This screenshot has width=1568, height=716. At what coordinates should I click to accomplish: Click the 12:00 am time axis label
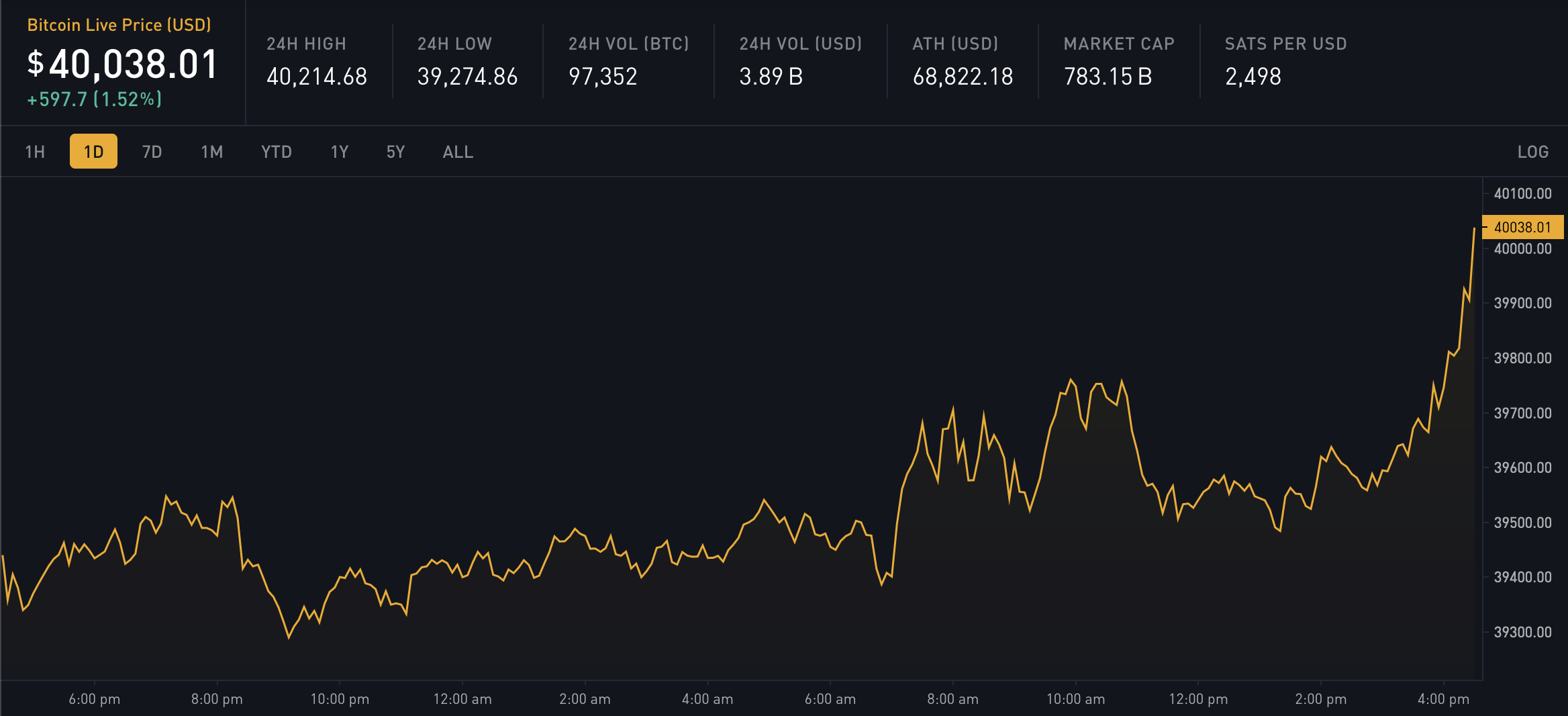[462, 699]
